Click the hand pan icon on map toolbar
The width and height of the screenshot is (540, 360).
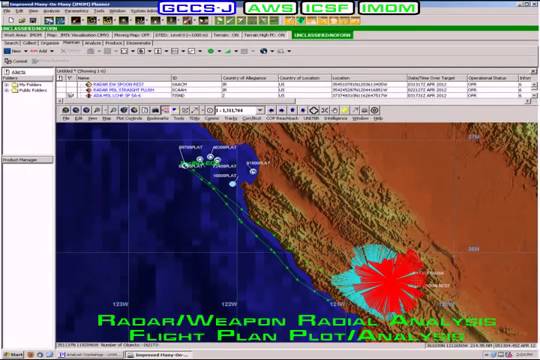pyautogui.click(x=335, y=110)
